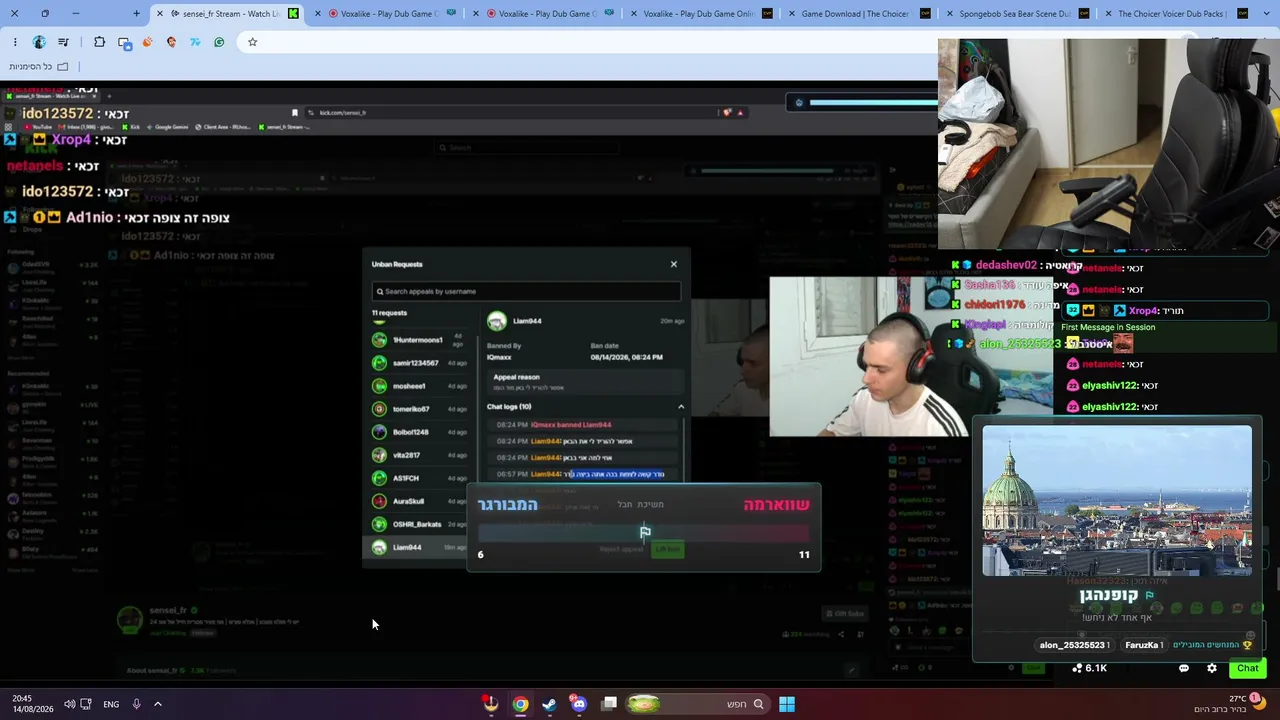The image size is (1280, 720).
Task: Open the AuraSkull unban request
Action: point(419,501)
